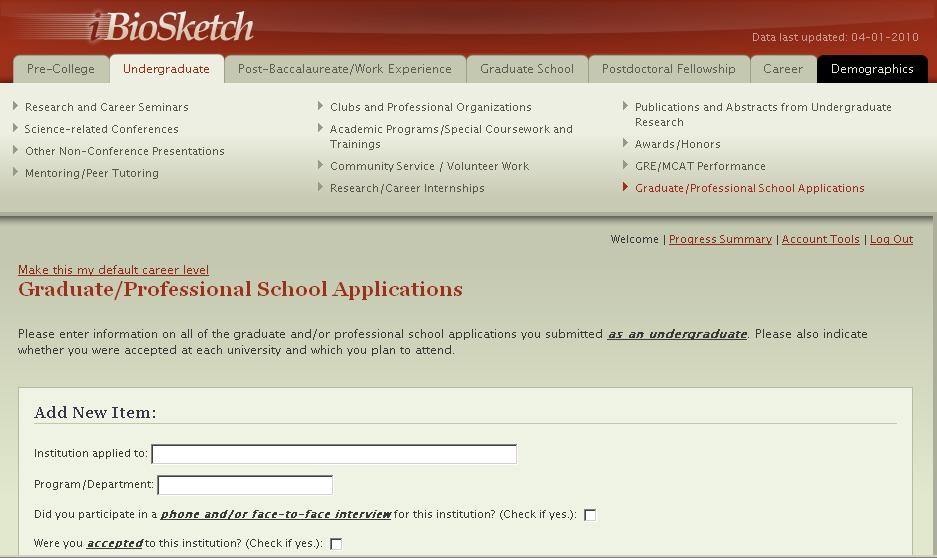Click arrow beside Research/Career Internships
Viewport: 937px width, 558px height.
(x=321, y=187)
